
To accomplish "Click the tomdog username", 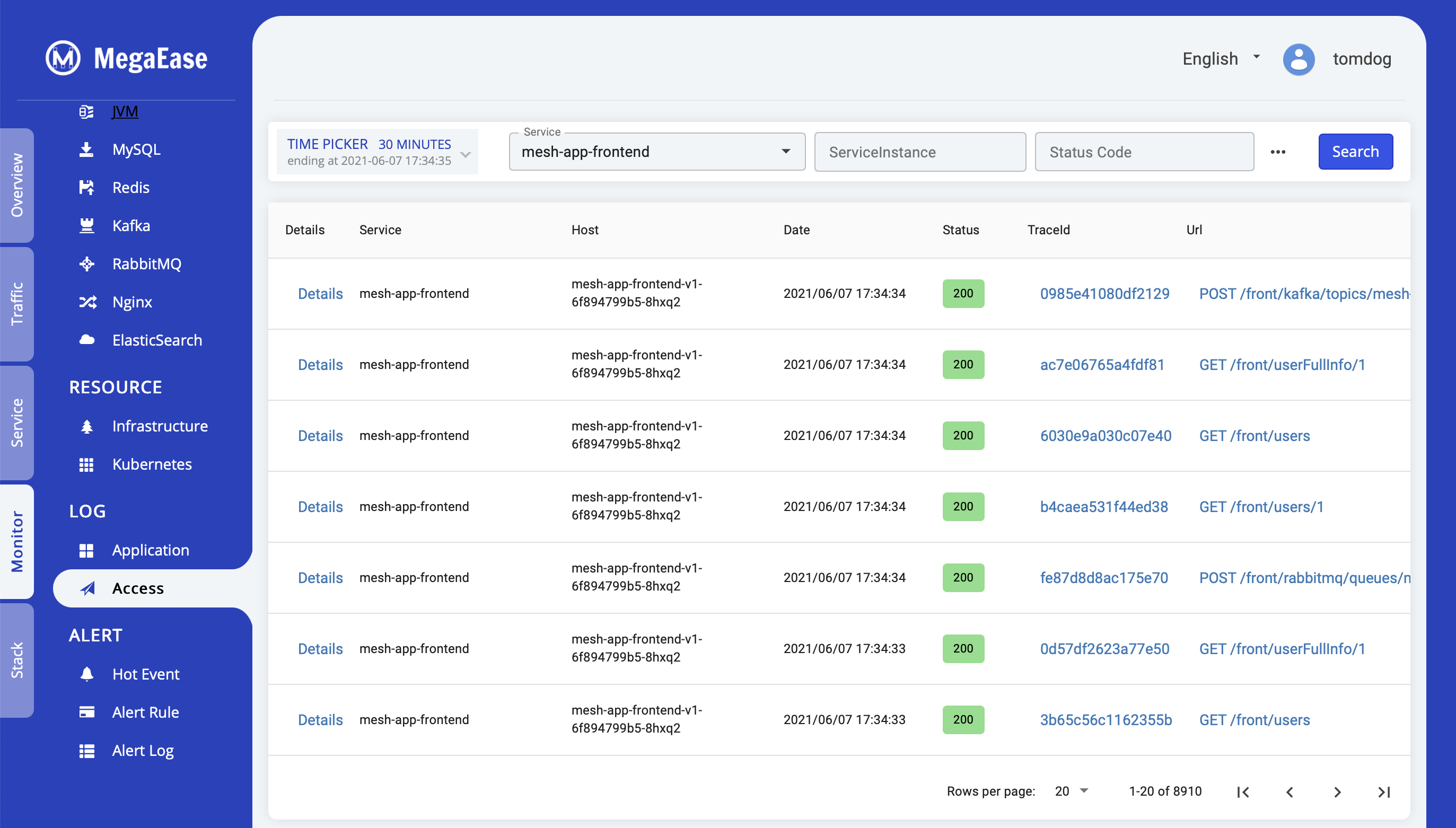I will point(1362,58).
